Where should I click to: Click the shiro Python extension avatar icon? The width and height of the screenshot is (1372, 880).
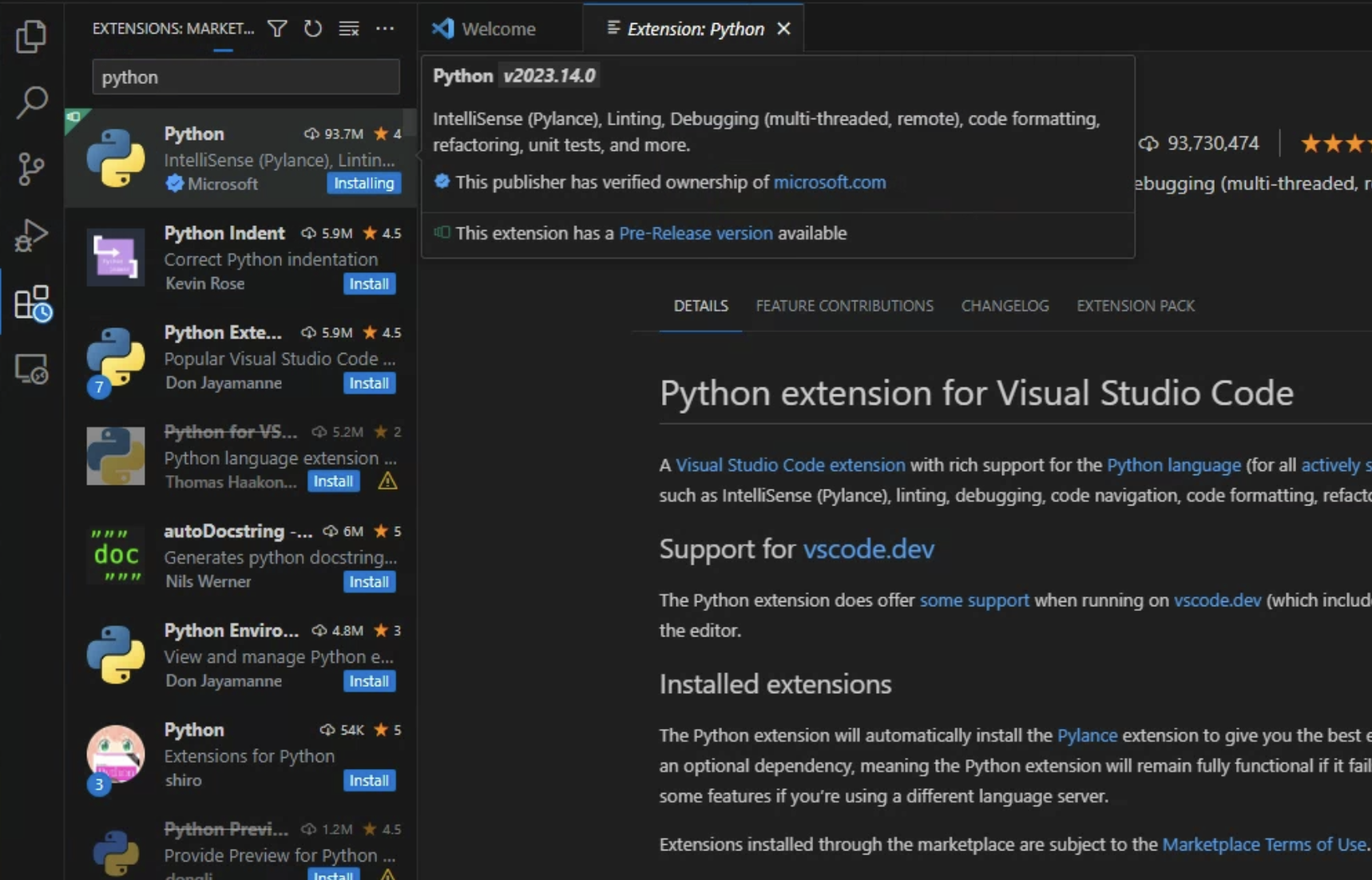(x=116, y=754)
